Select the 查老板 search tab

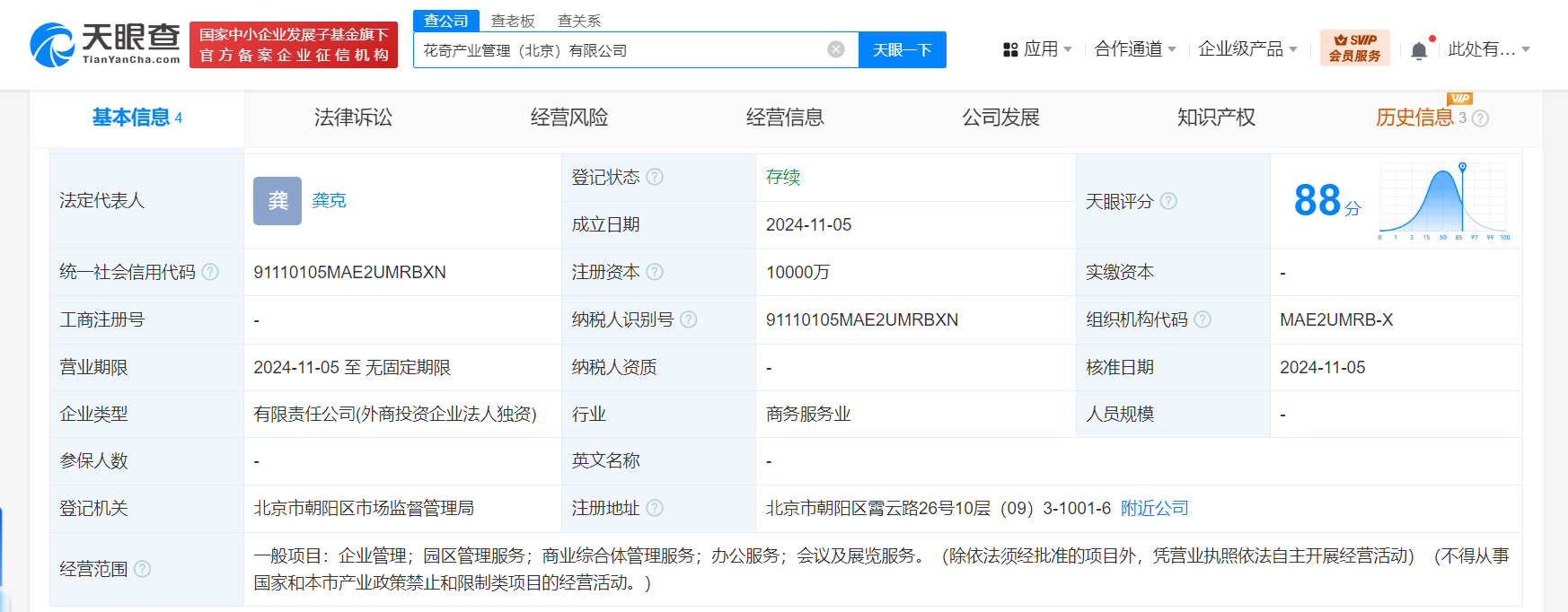tap(513, 21)
